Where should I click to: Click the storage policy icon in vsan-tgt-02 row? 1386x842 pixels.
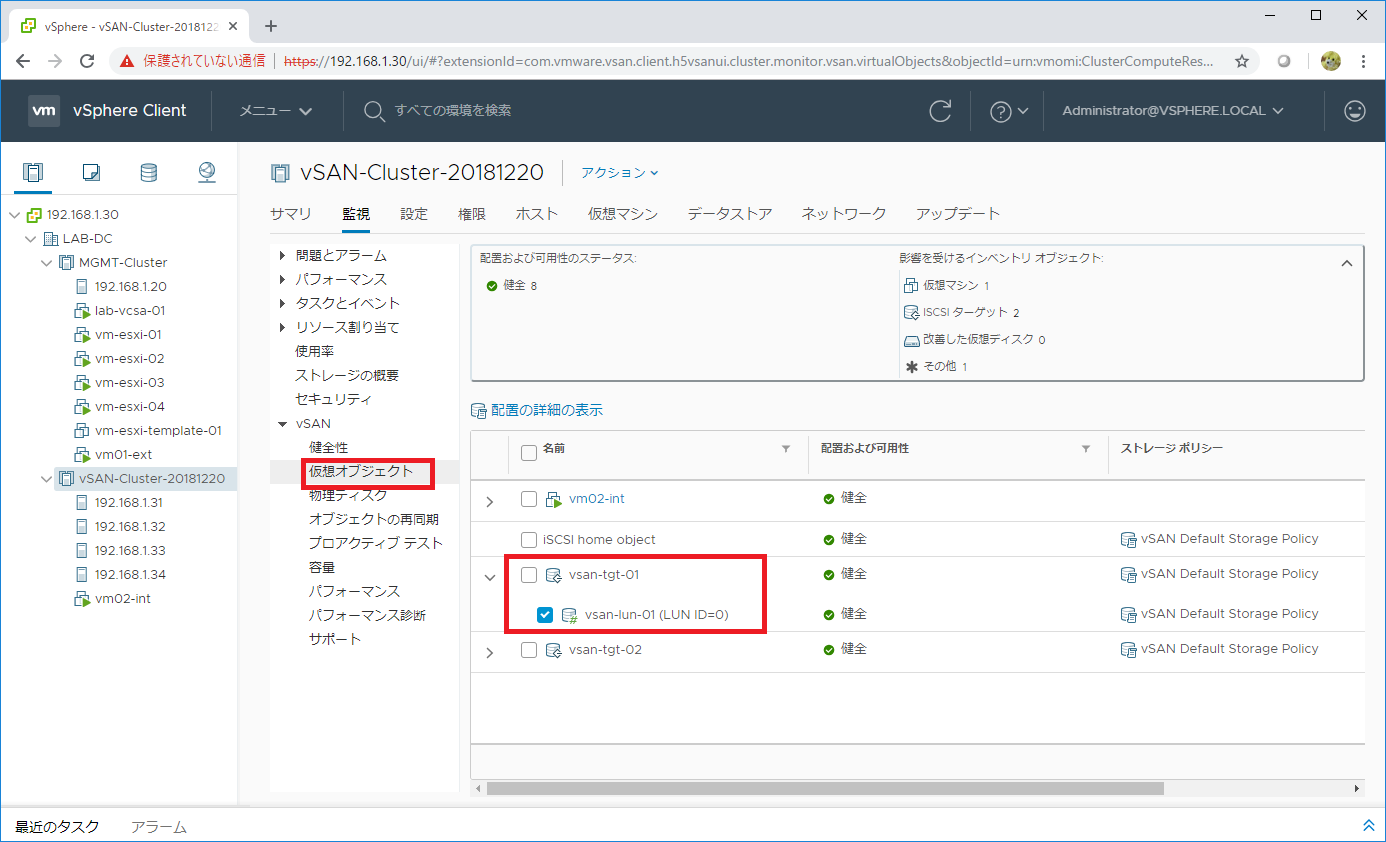1129,649
